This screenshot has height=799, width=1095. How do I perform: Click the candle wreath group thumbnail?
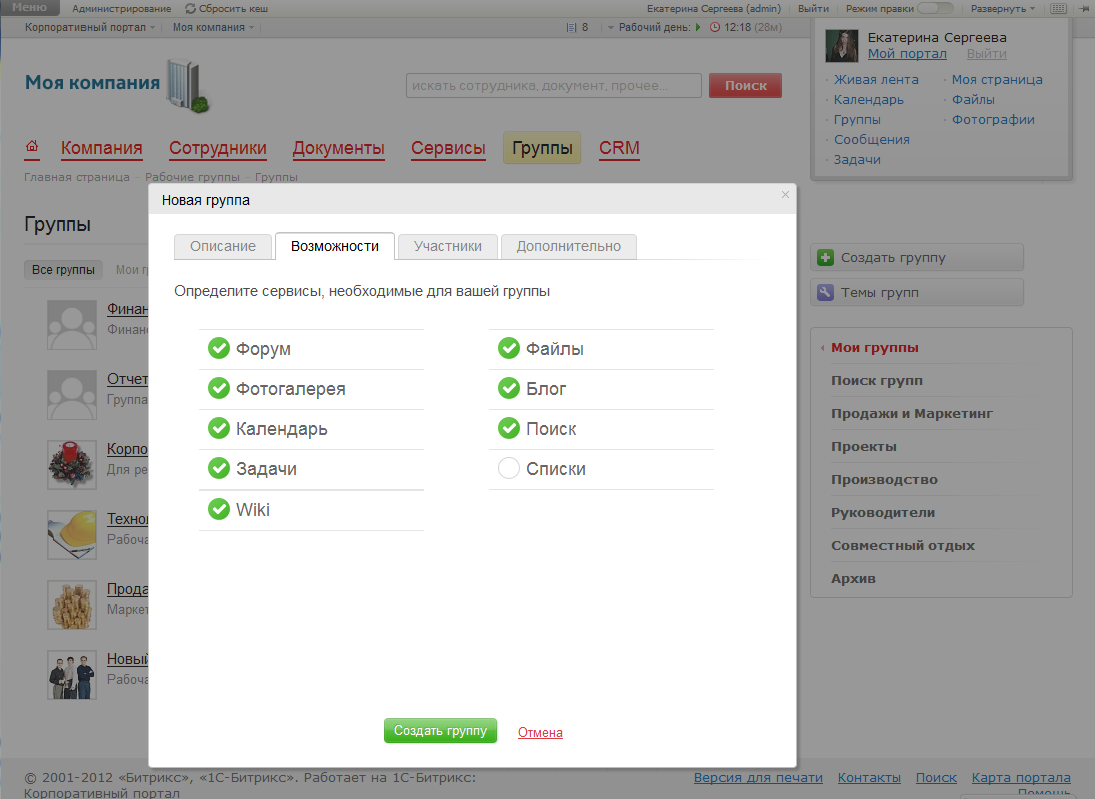click(72, 464)
